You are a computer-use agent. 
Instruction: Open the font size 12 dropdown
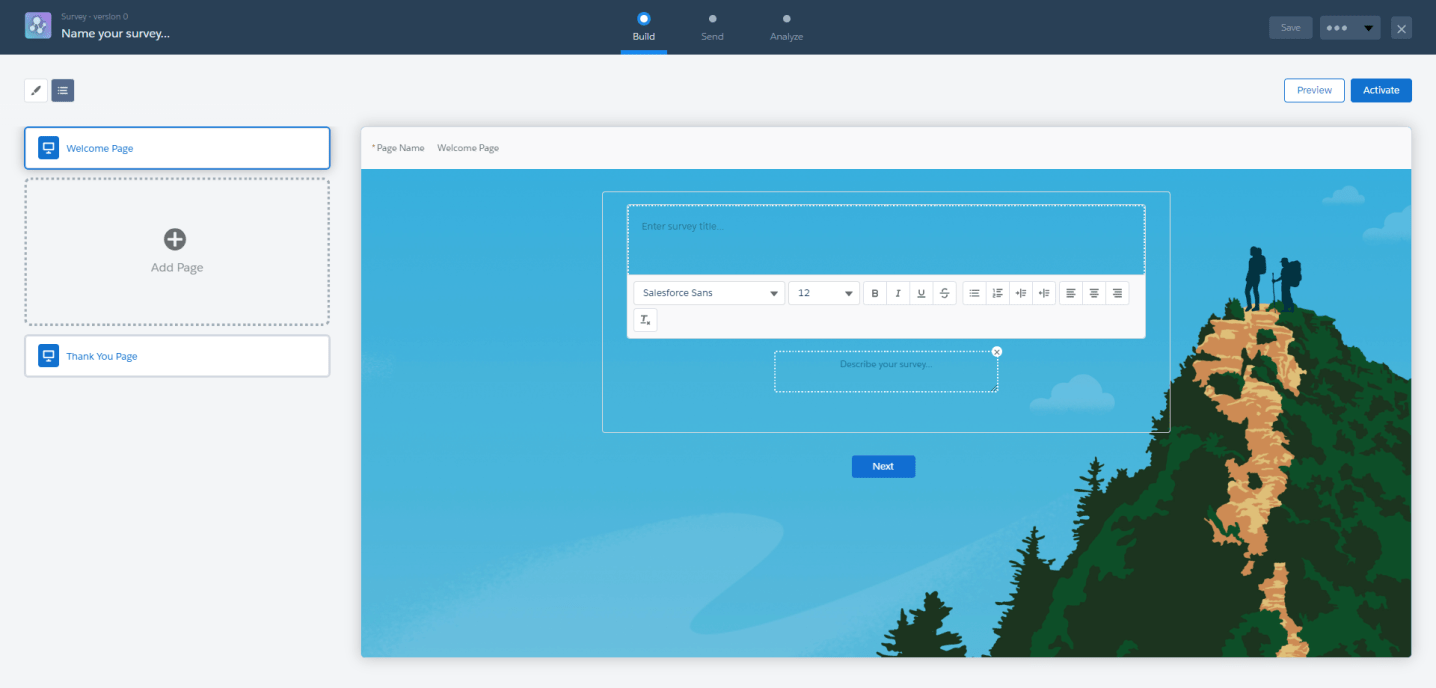coord(824,293)
